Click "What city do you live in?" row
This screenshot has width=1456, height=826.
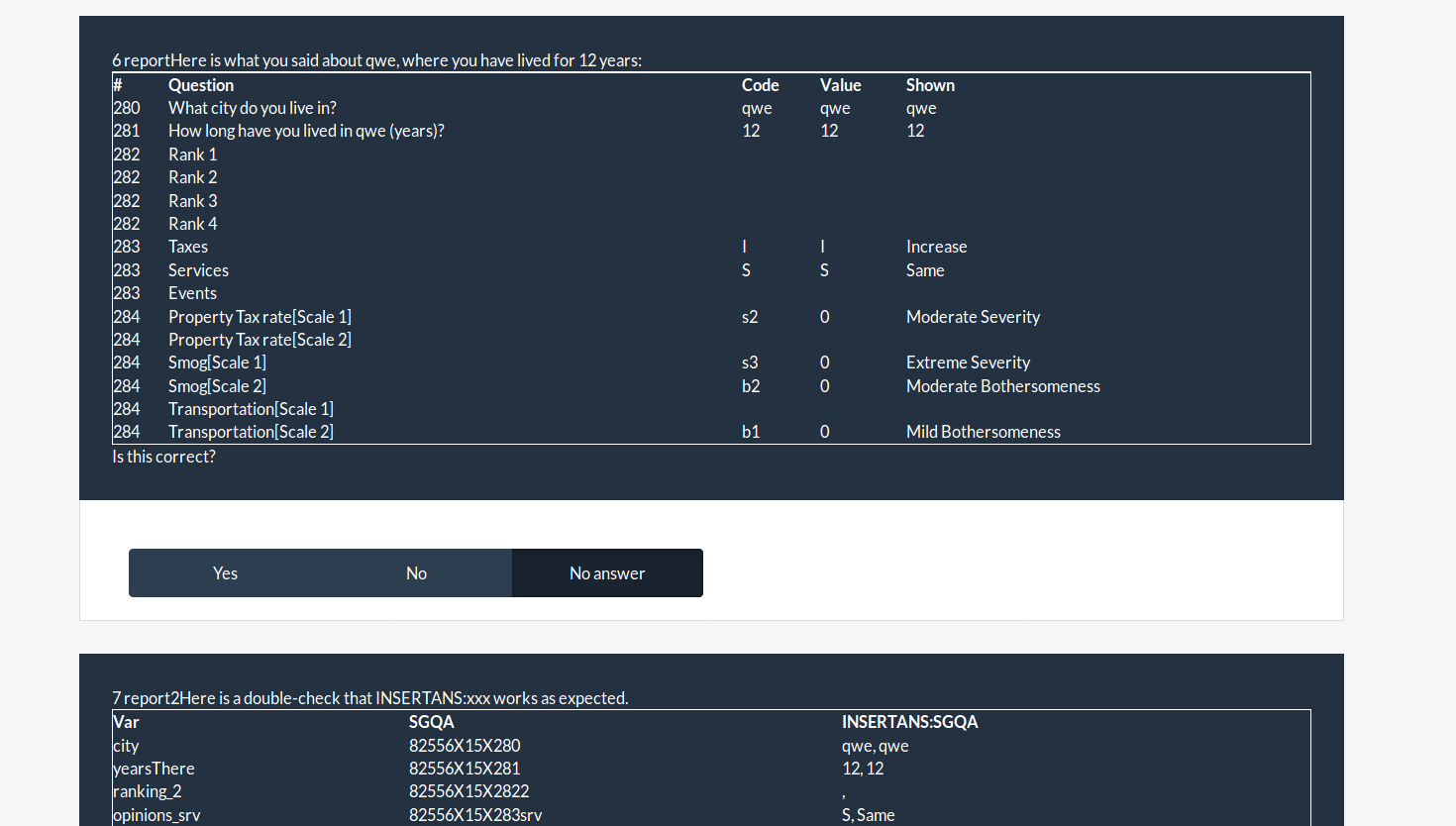click(253, 108)
